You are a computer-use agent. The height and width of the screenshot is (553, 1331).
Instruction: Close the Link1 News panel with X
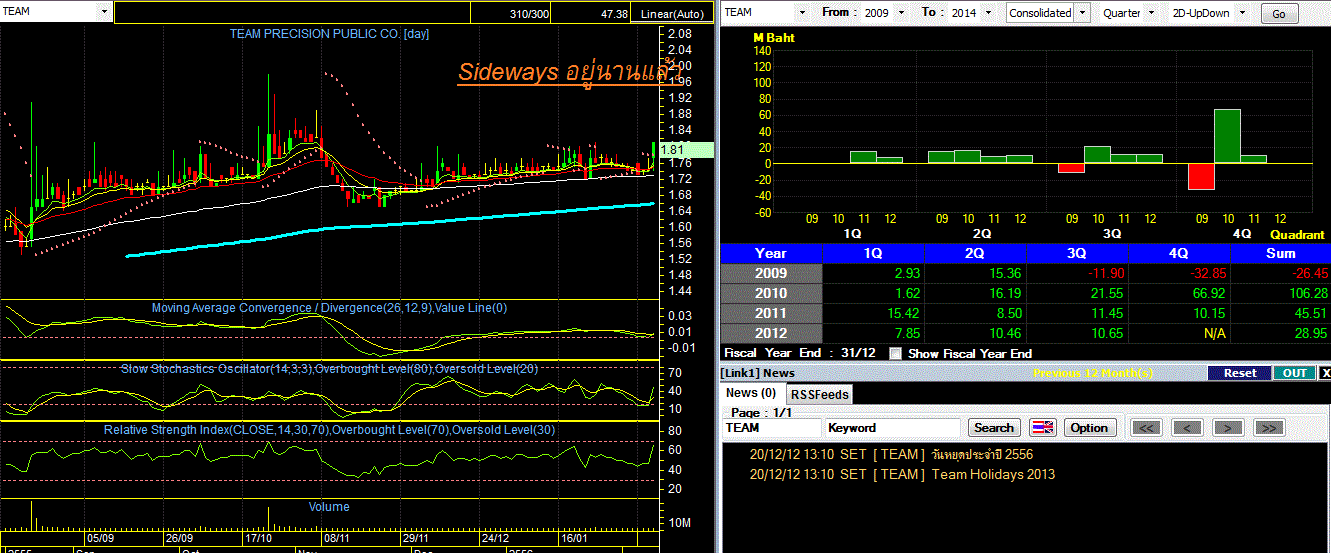pos(1326,373)
